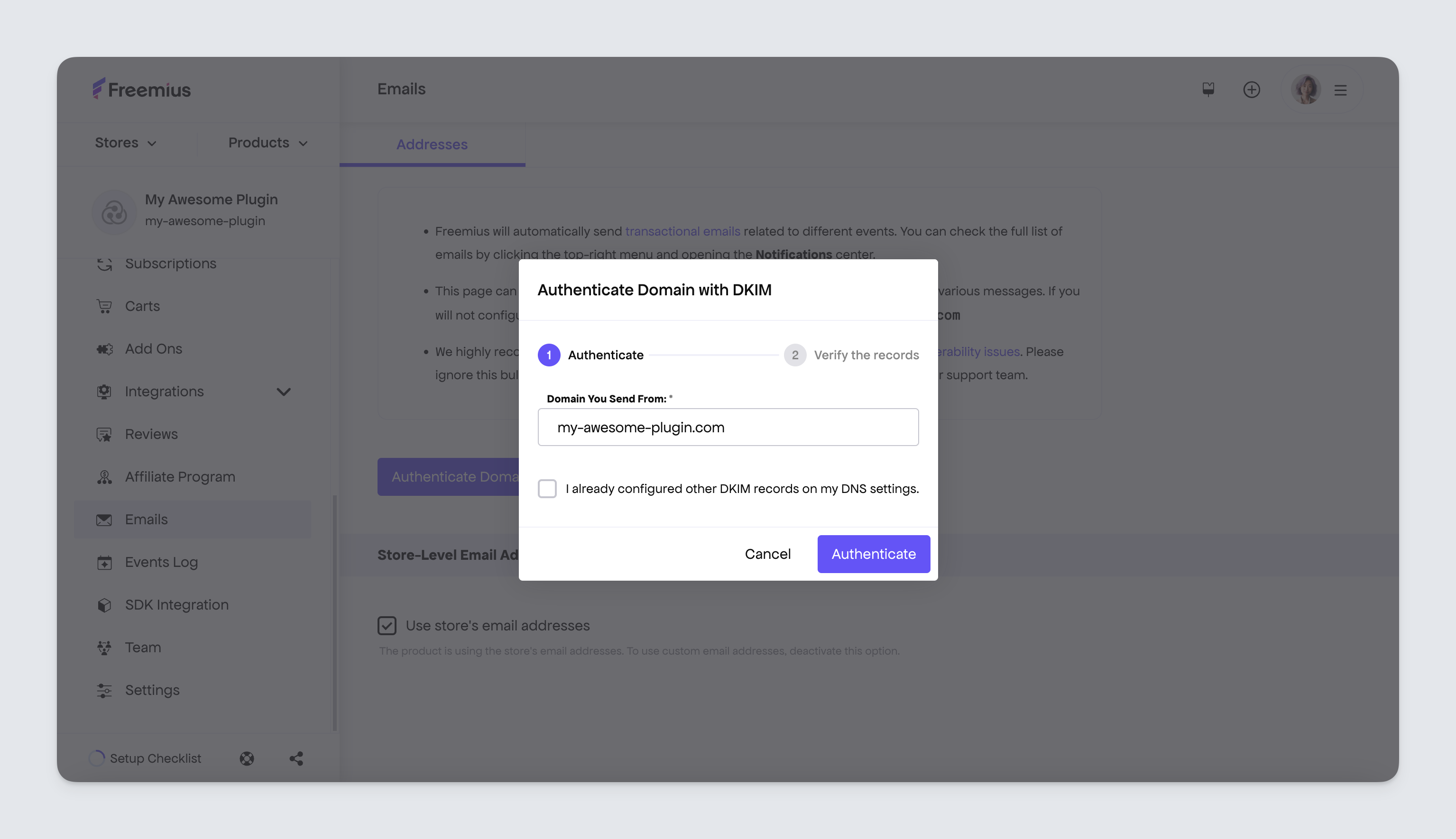Follow the transactional emails link

pyautogui.click(x=682, y=232)
